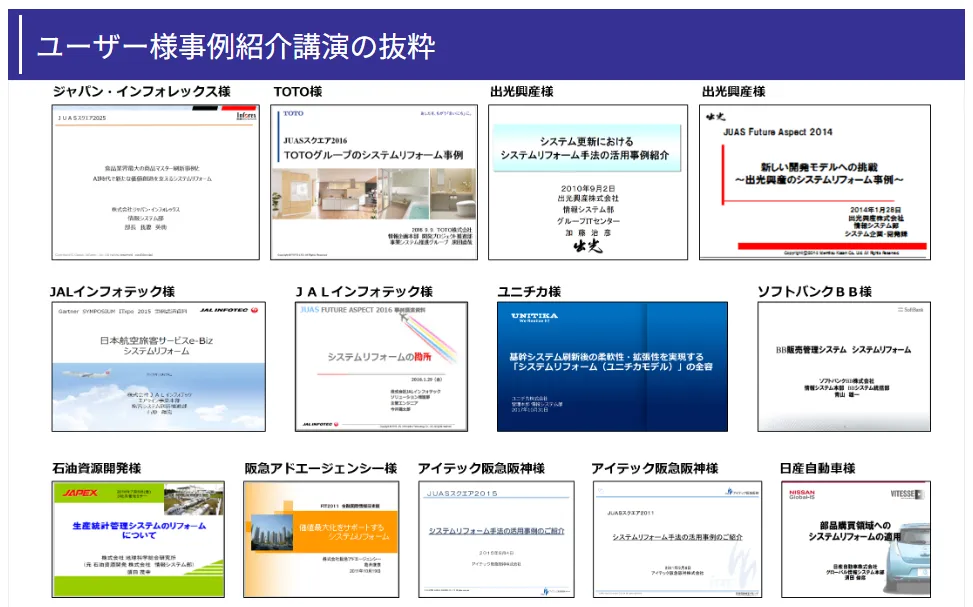The width and height of the screenshot is (973, 607).
Task: Click アイテック阪急阪神様 label above the JUASスクエア2011 slide
Action: [x=655, y=469]
